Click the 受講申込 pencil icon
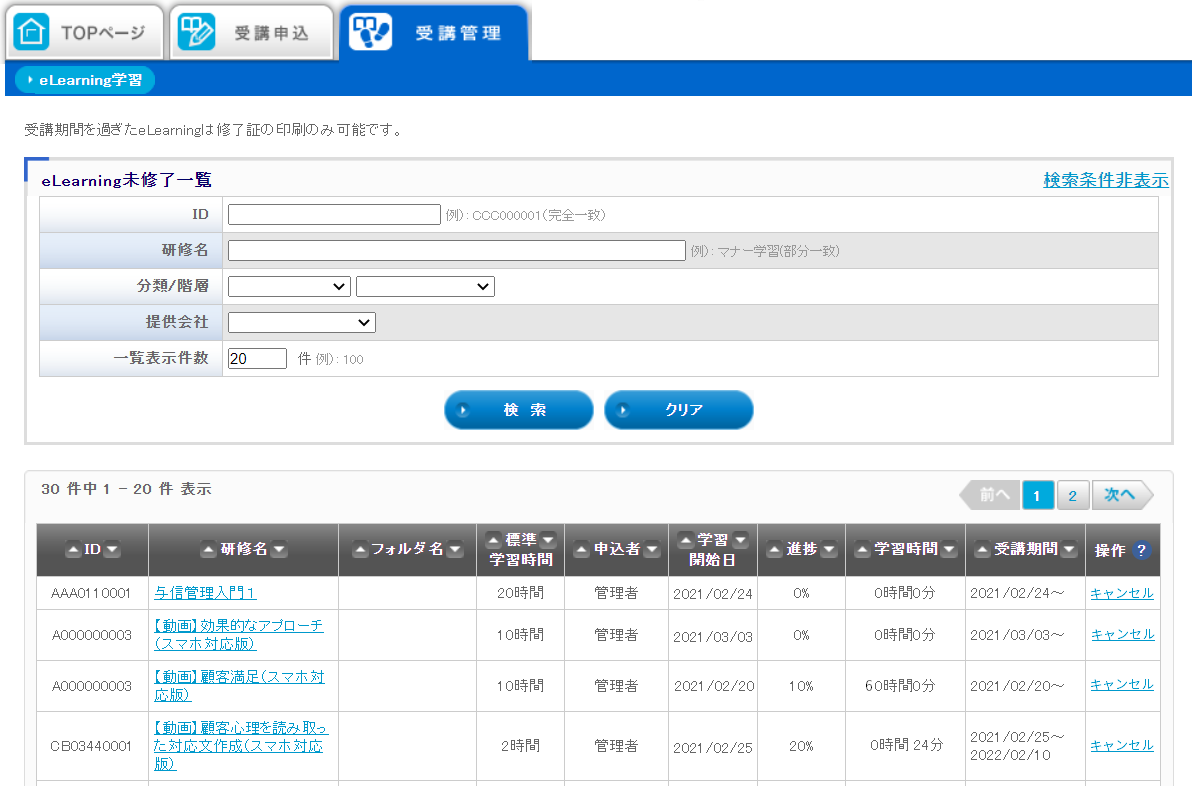This screenshot has width=1196, height=786. pyautogui.click(x=196, y=32)
